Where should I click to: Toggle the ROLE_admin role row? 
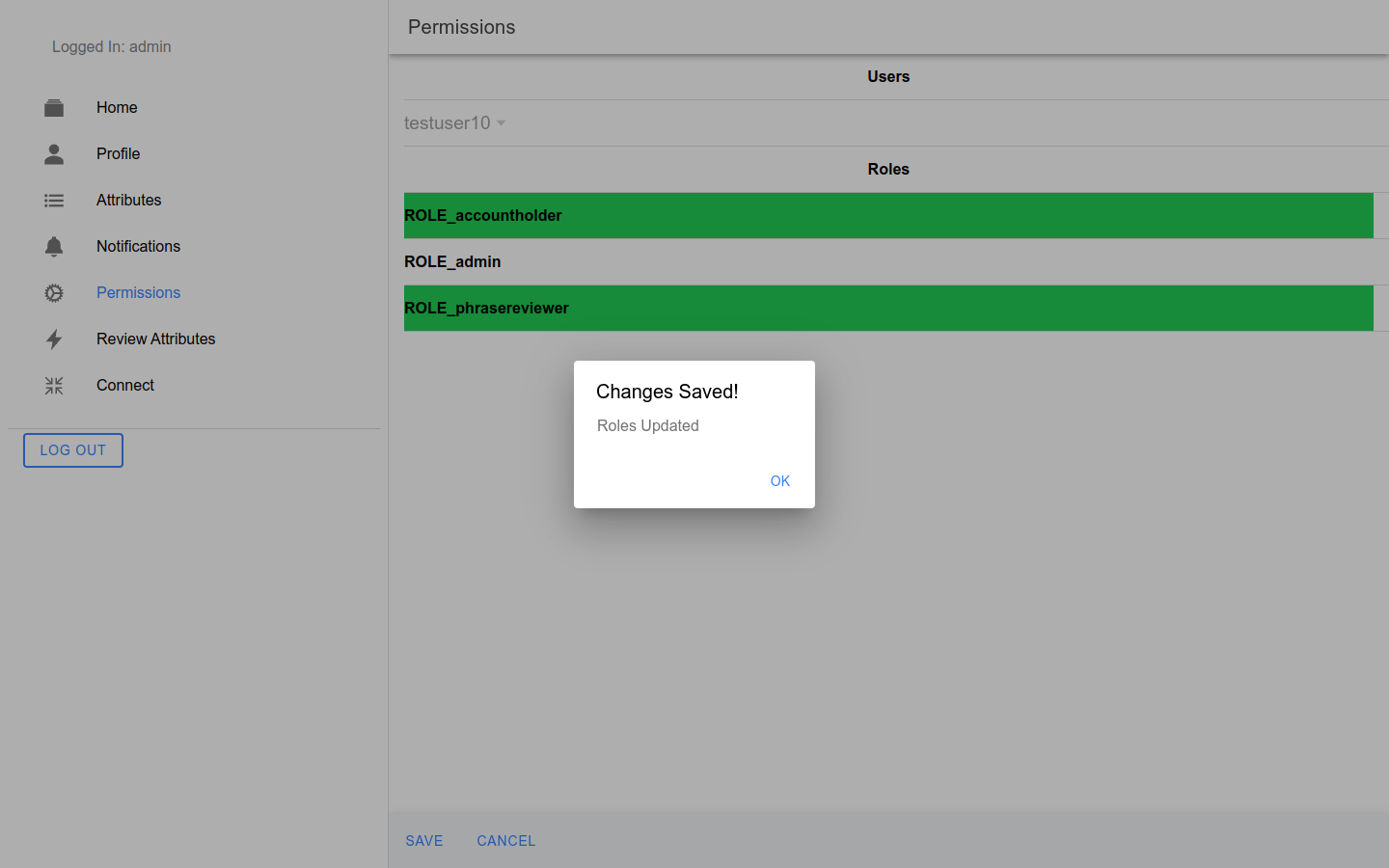pyautogui.click(x=887, y=261)
